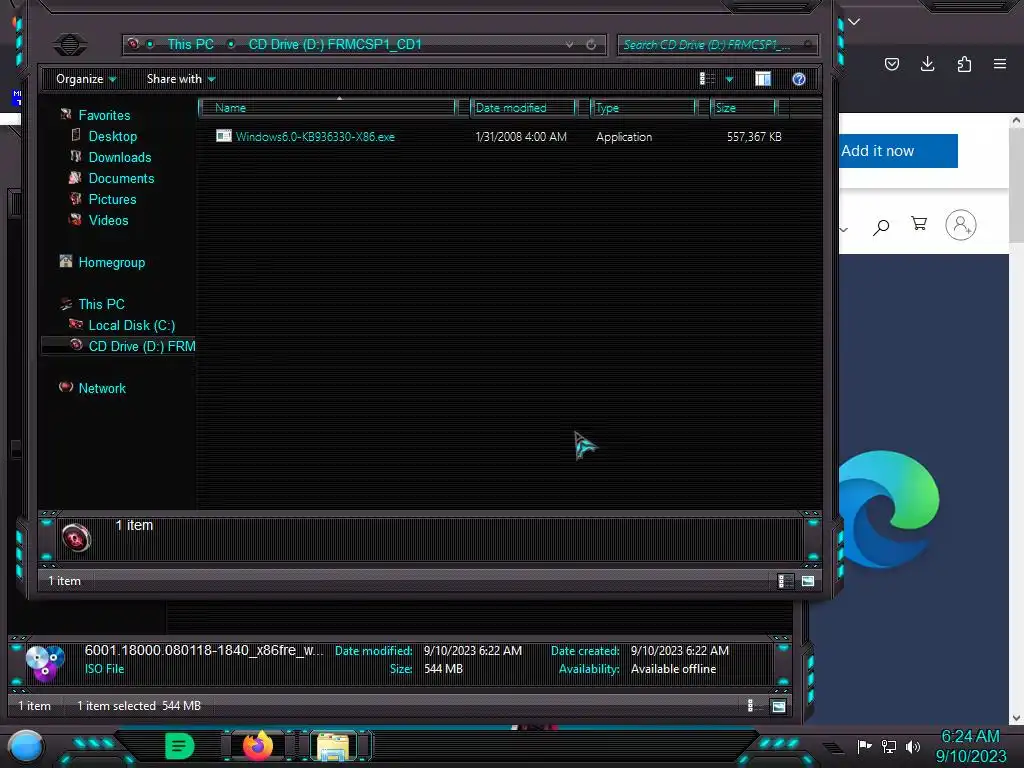The width and height of the screenshot is (1024, 768).
Task: Sort by Date modified column
Action: click(x=523, y=108)
